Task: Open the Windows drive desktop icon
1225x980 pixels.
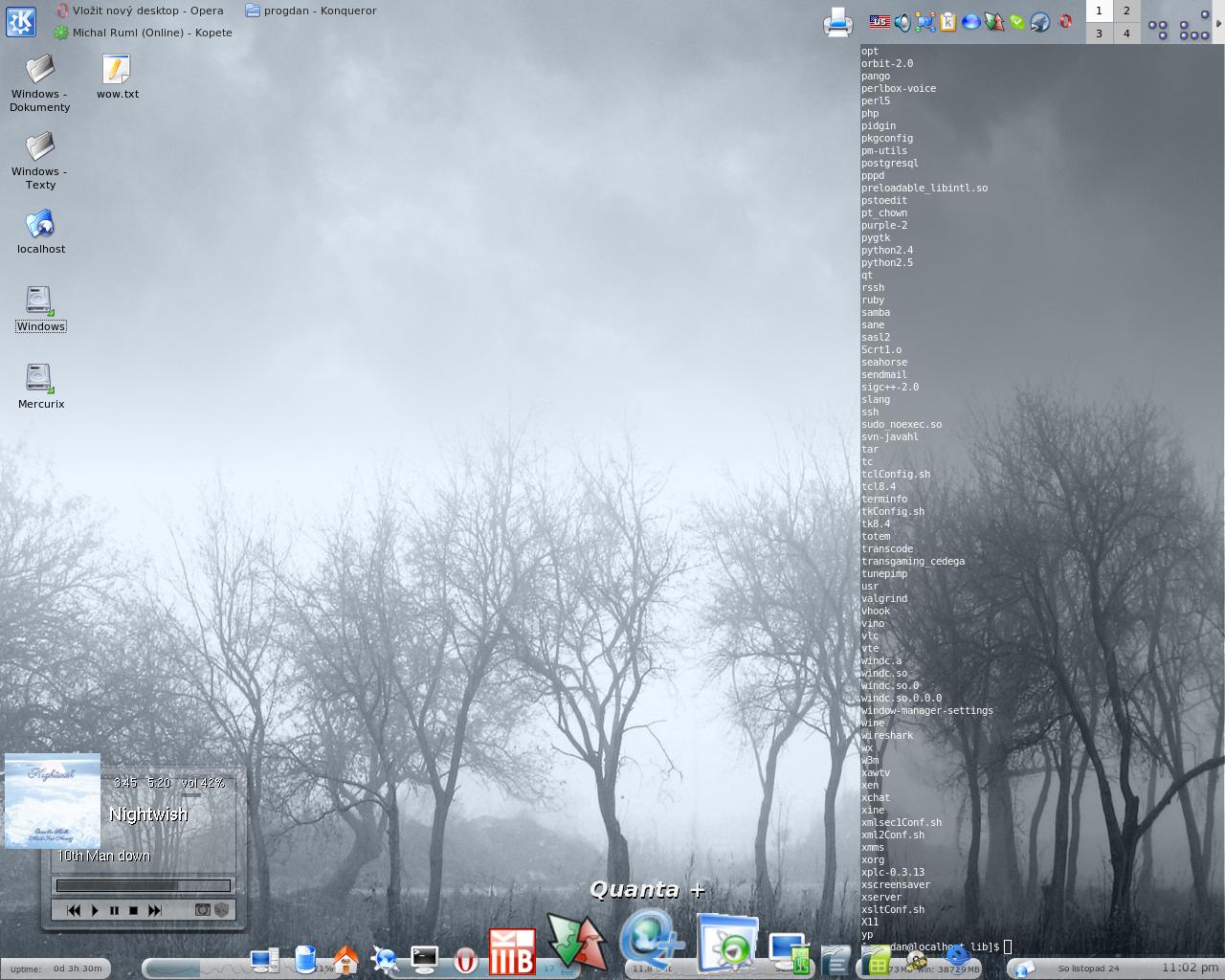Action: tap(40, 309)
